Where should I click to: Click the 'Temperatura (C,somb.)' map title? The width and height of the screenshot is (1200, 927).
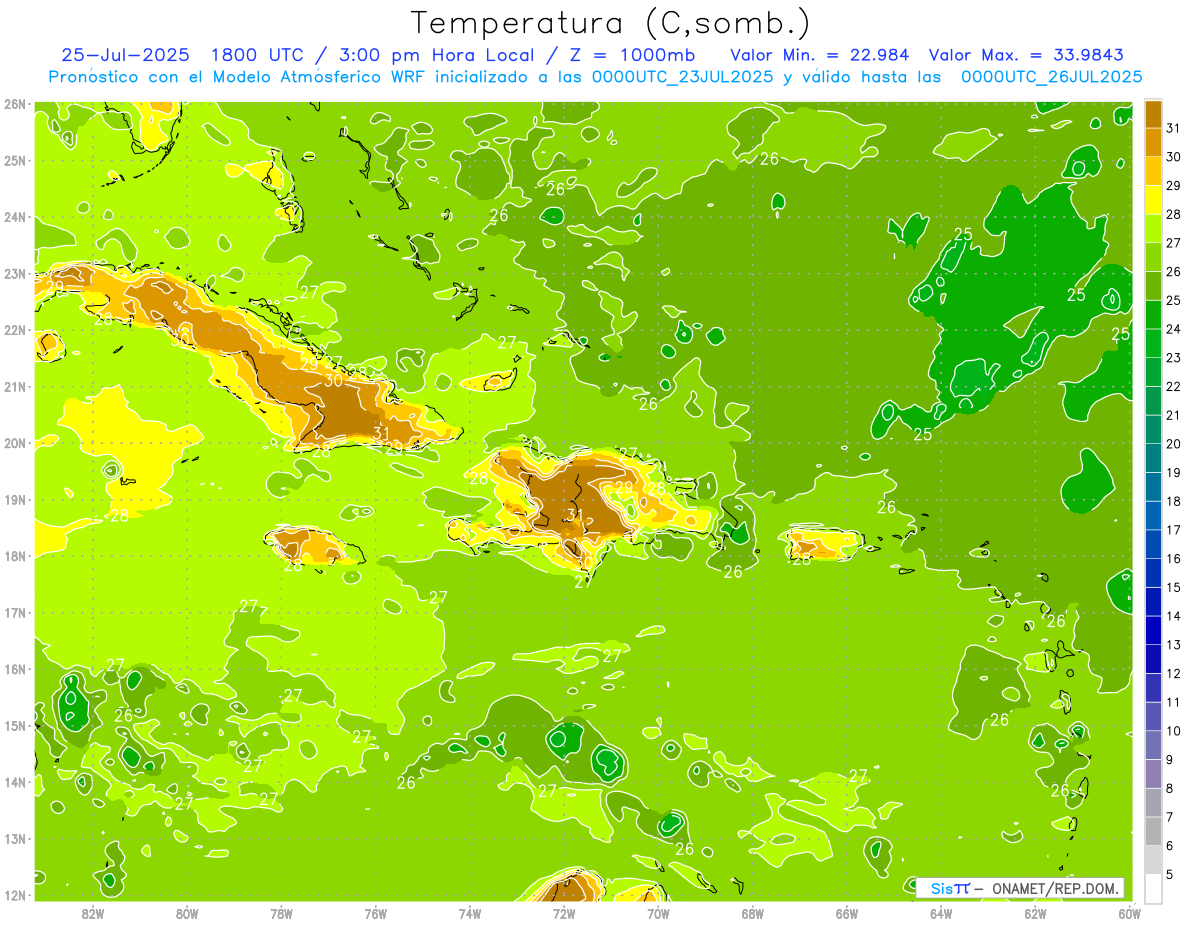[x=611, y=23]
